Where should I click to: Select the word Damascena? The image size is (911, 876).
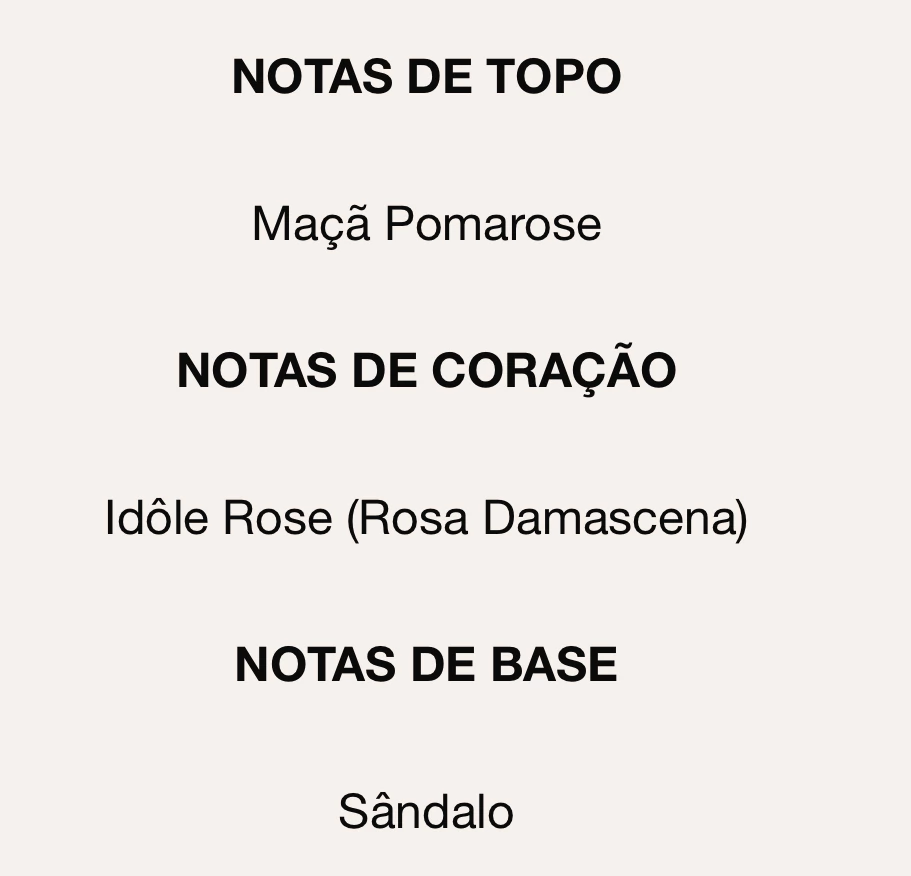(612, 519)
